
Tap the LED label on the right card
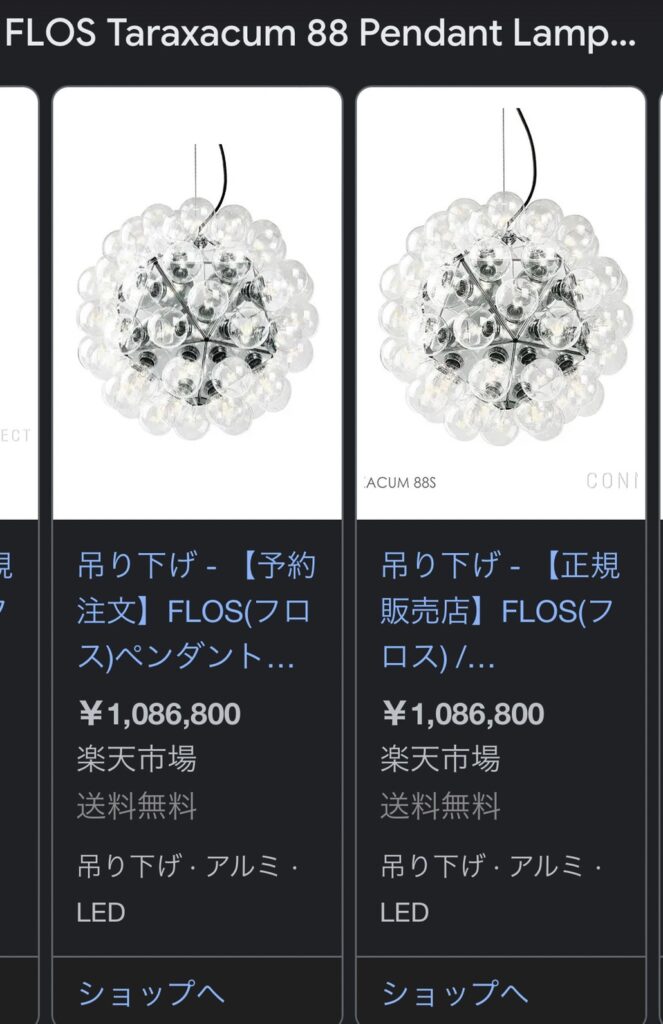pos(404,912)
